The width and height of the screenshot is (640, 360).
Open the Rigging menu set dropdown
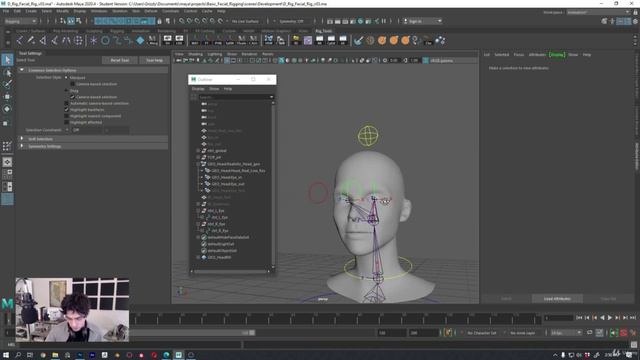[x=20, y=21]
